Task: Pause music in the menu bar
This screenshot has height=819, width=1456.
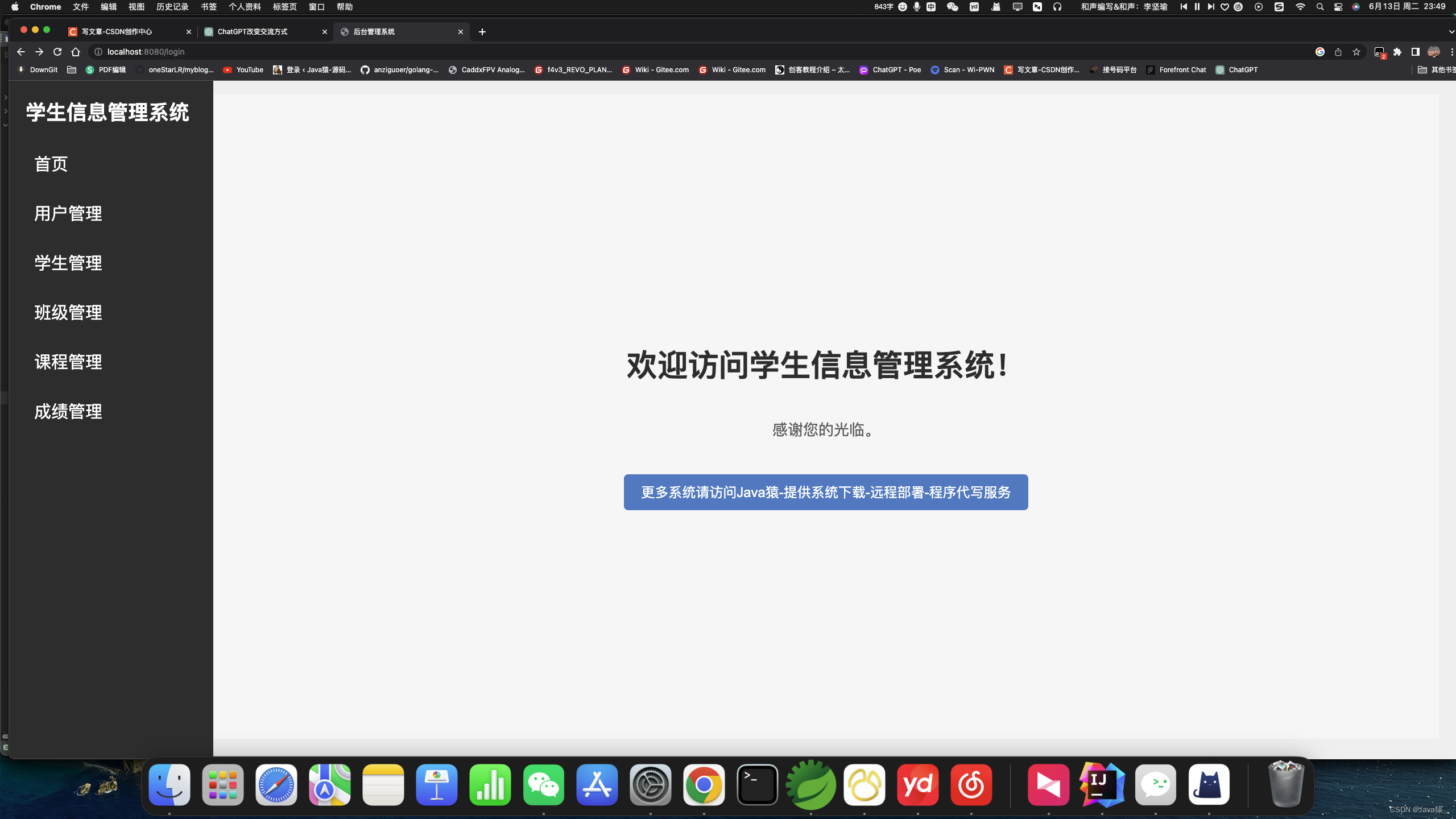Action: coord(1197,7)
